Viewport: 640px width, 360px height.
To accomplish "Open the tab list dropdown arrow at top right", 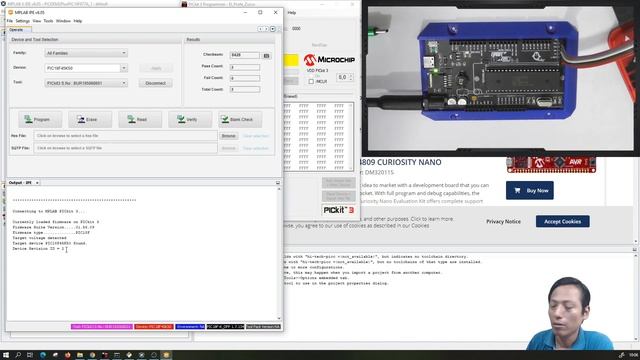I will [x=273, y=29].
